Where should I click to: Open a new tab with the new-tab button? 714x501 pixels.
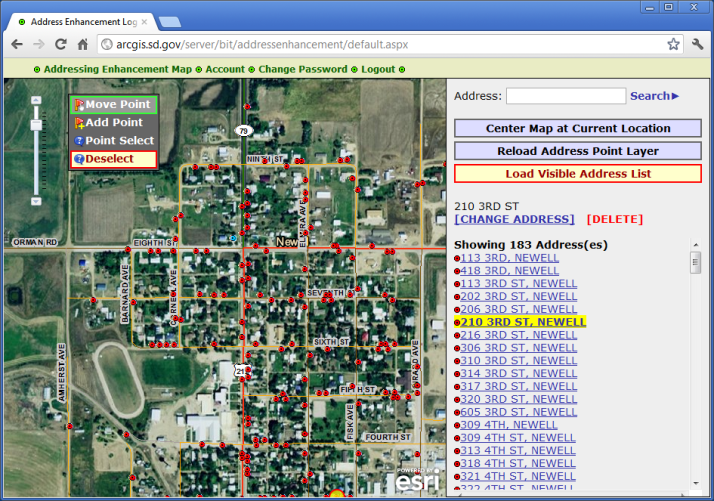170,22
